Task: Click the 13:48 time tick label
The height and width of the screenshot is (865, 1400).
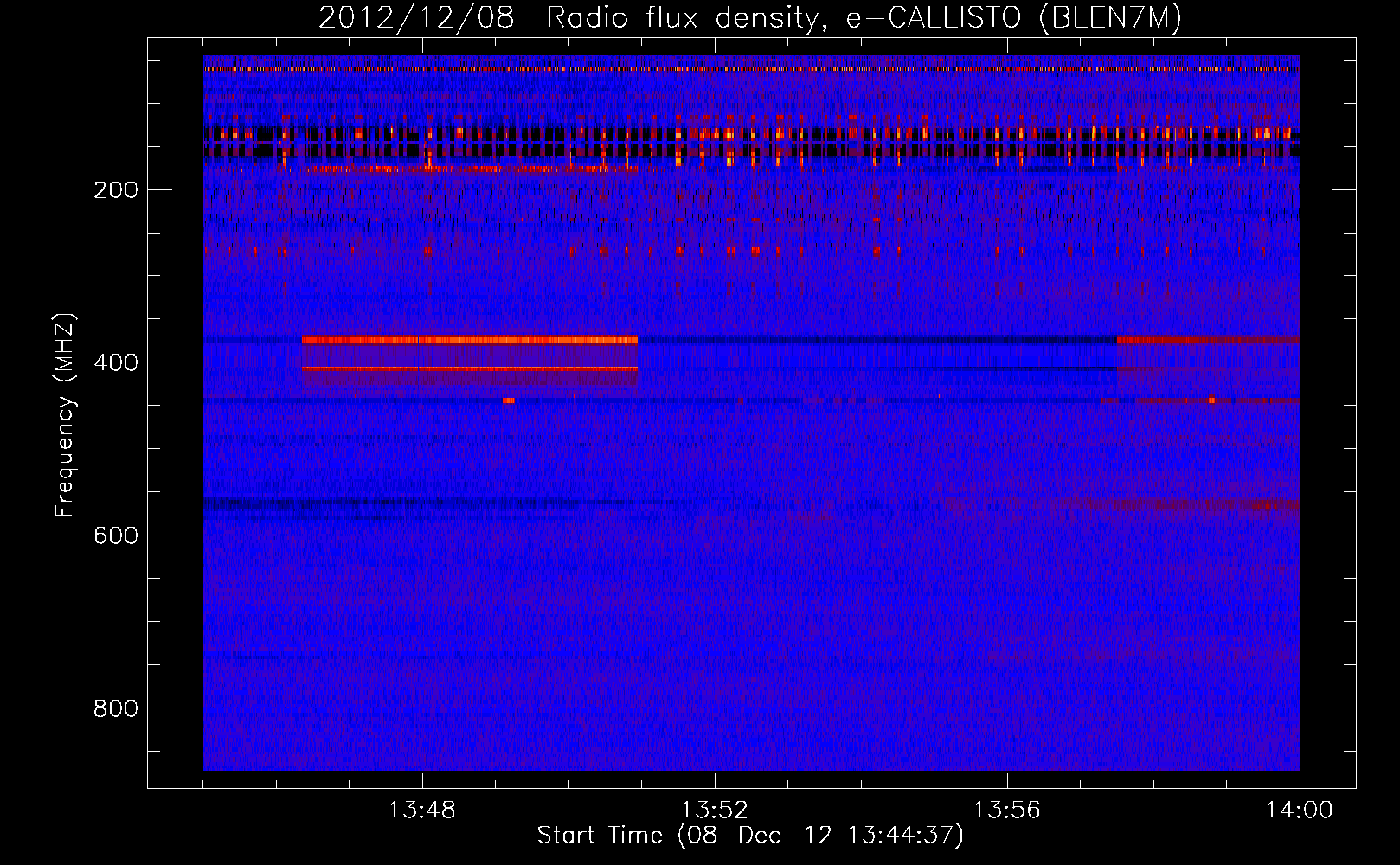Action: click(422, 811)
